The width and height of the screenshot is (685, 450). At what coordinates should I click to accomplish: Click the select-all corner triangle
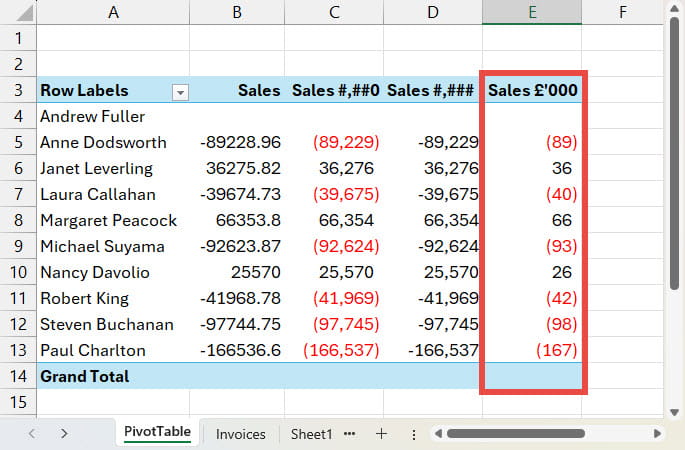[24, 12]
